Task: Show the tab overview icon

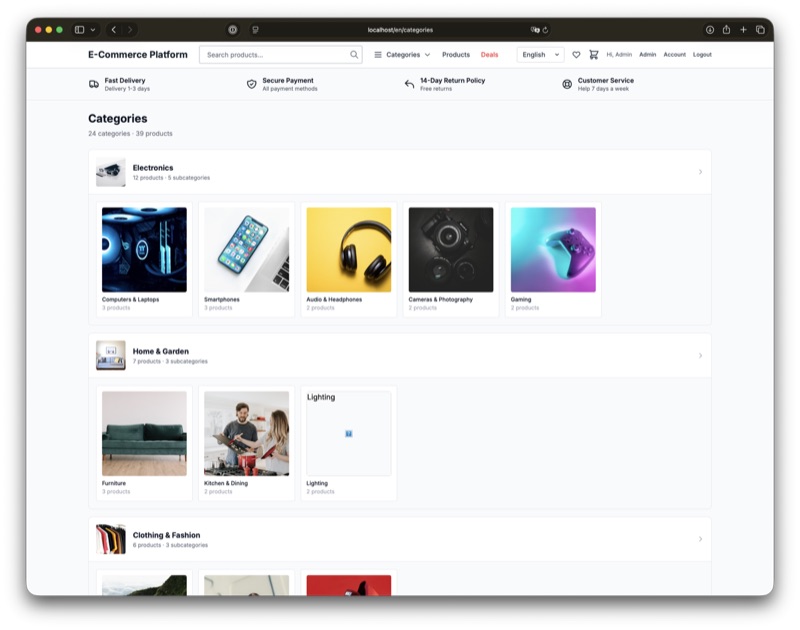Action: point(760,30)
